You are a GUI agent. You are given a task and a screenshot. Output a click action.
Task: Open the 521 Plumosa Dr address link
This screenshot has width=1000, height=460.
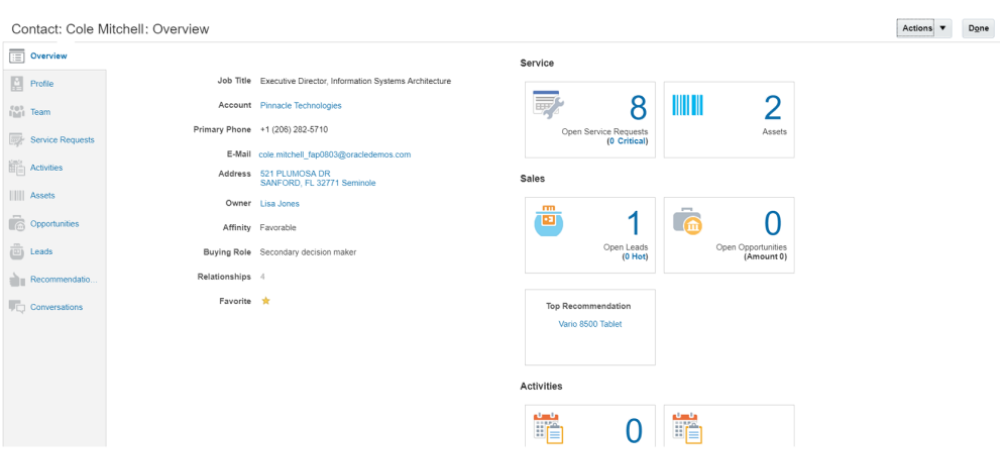click(295, 174)
